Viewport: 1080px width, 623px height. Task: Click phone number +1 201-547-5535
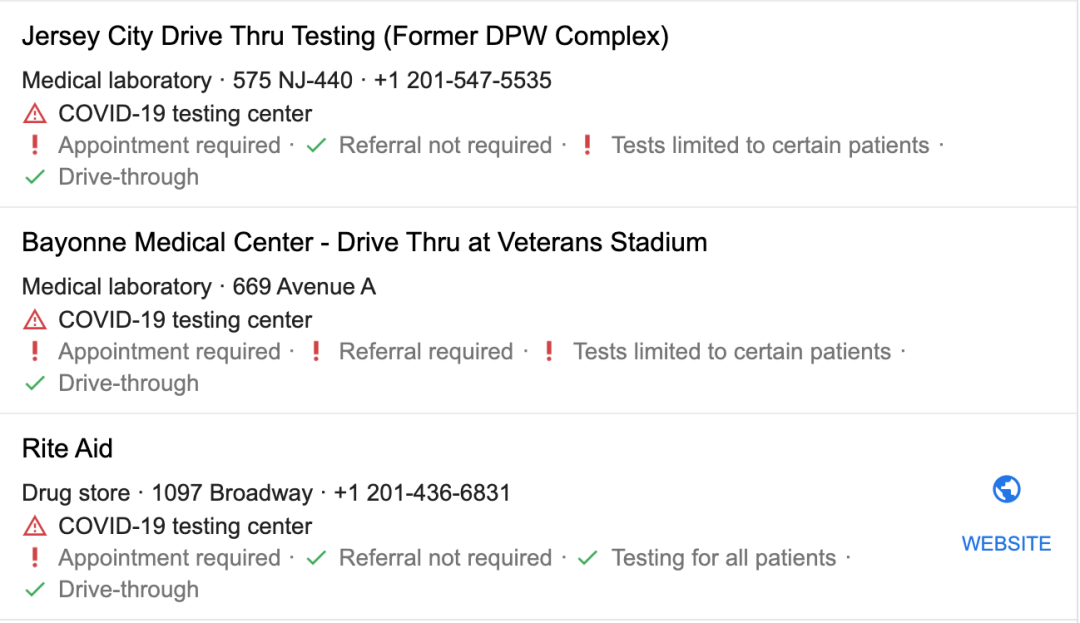click(462, 80)
